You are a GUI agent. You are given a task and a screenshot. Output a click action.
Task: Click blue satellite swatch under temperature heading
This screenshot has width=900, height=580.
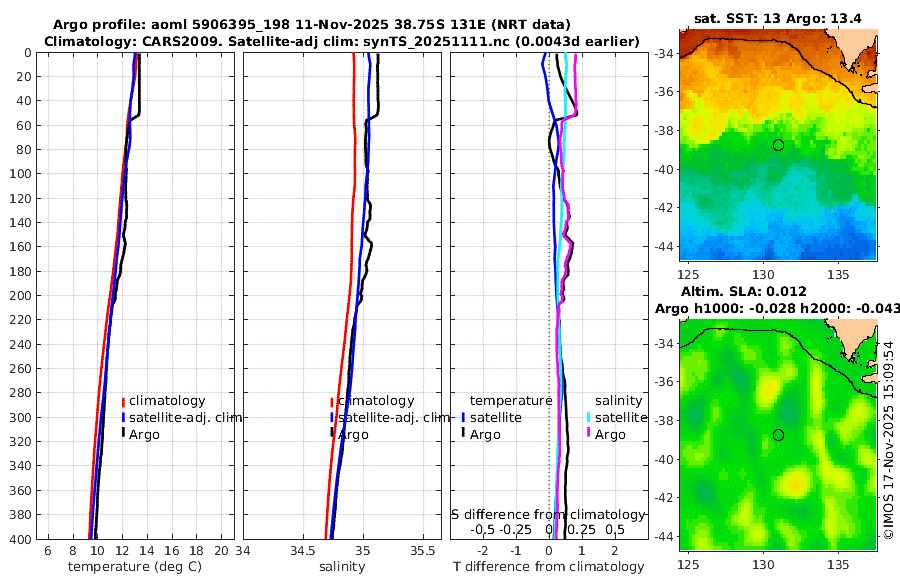click(463, 417)
